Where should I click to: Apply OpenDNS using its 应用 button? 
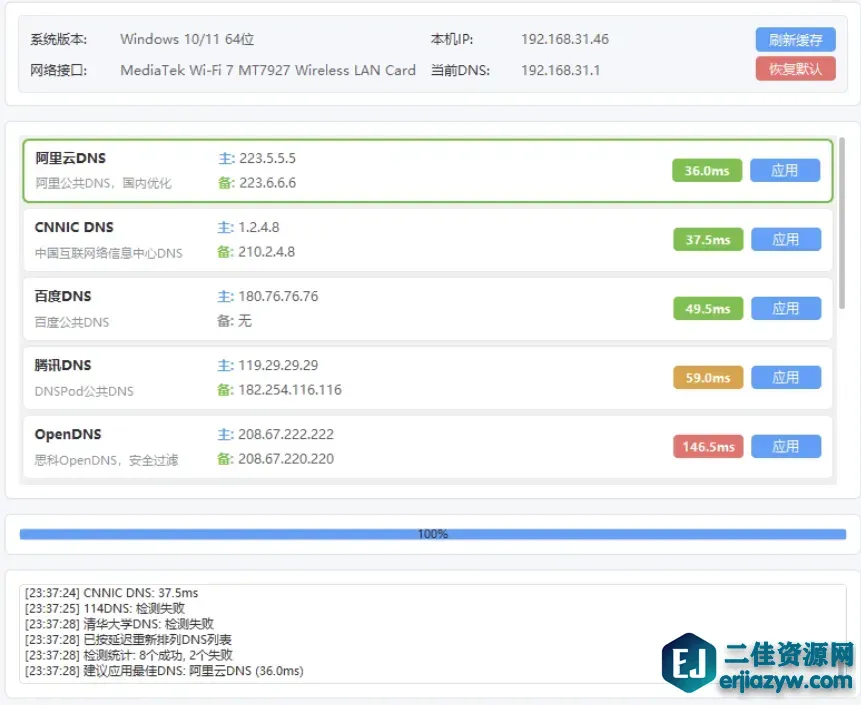point(785,446)
